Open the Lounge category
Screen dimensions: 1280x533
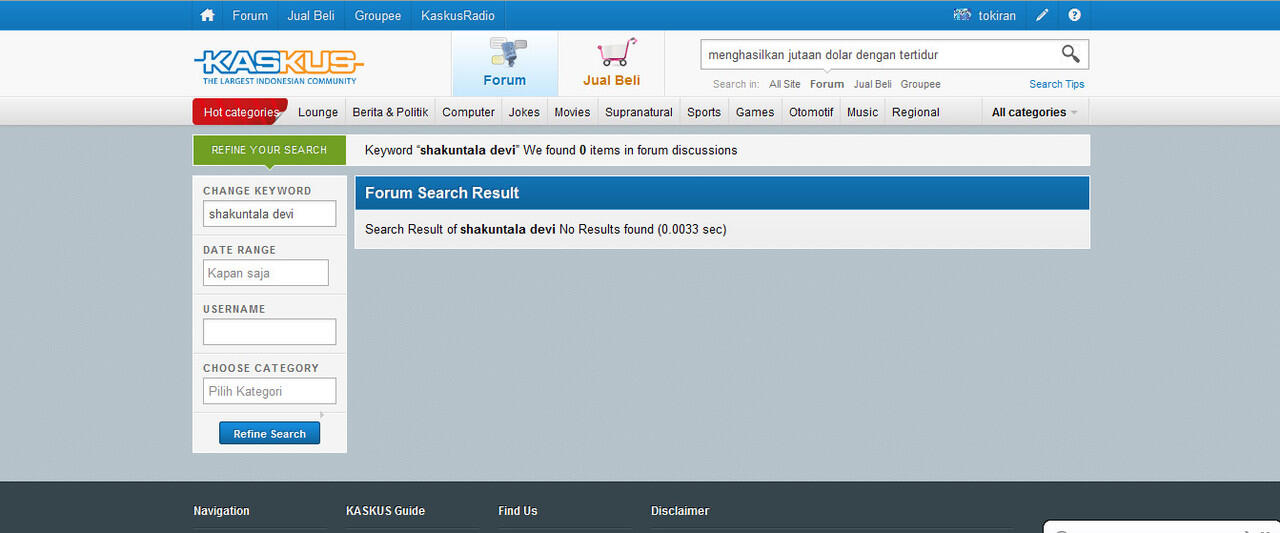pos(318,112)
